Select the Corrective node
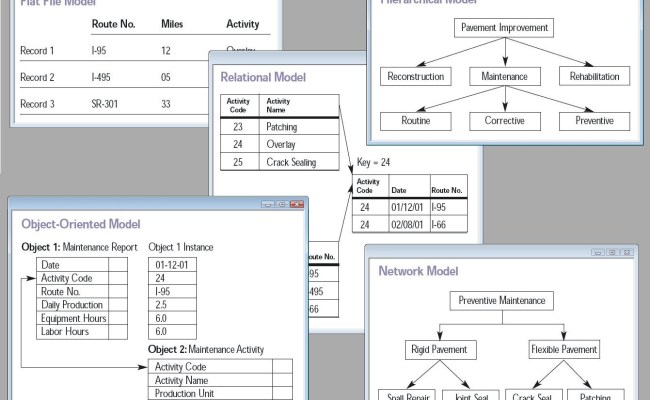The width and height of the screenshot is (650, 400). click(x=505, y=121)
